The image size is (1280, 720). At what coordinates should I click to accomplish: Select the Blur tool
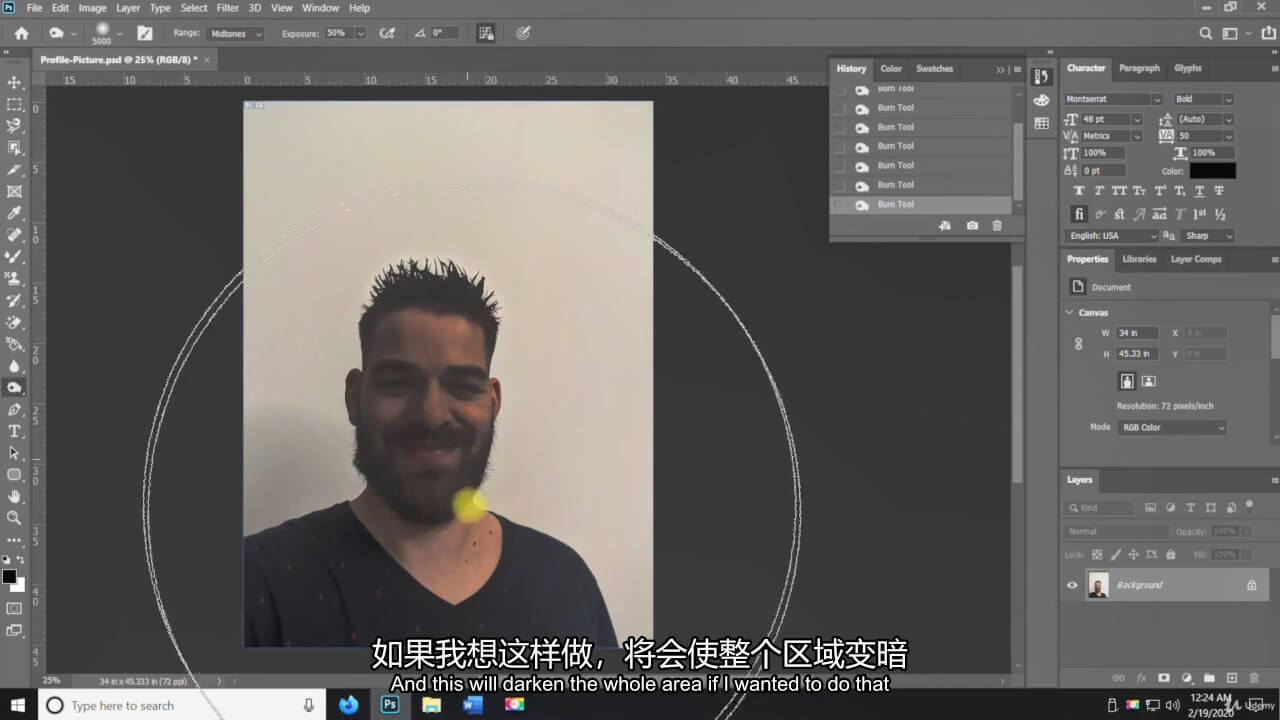(x=14, y=366)
